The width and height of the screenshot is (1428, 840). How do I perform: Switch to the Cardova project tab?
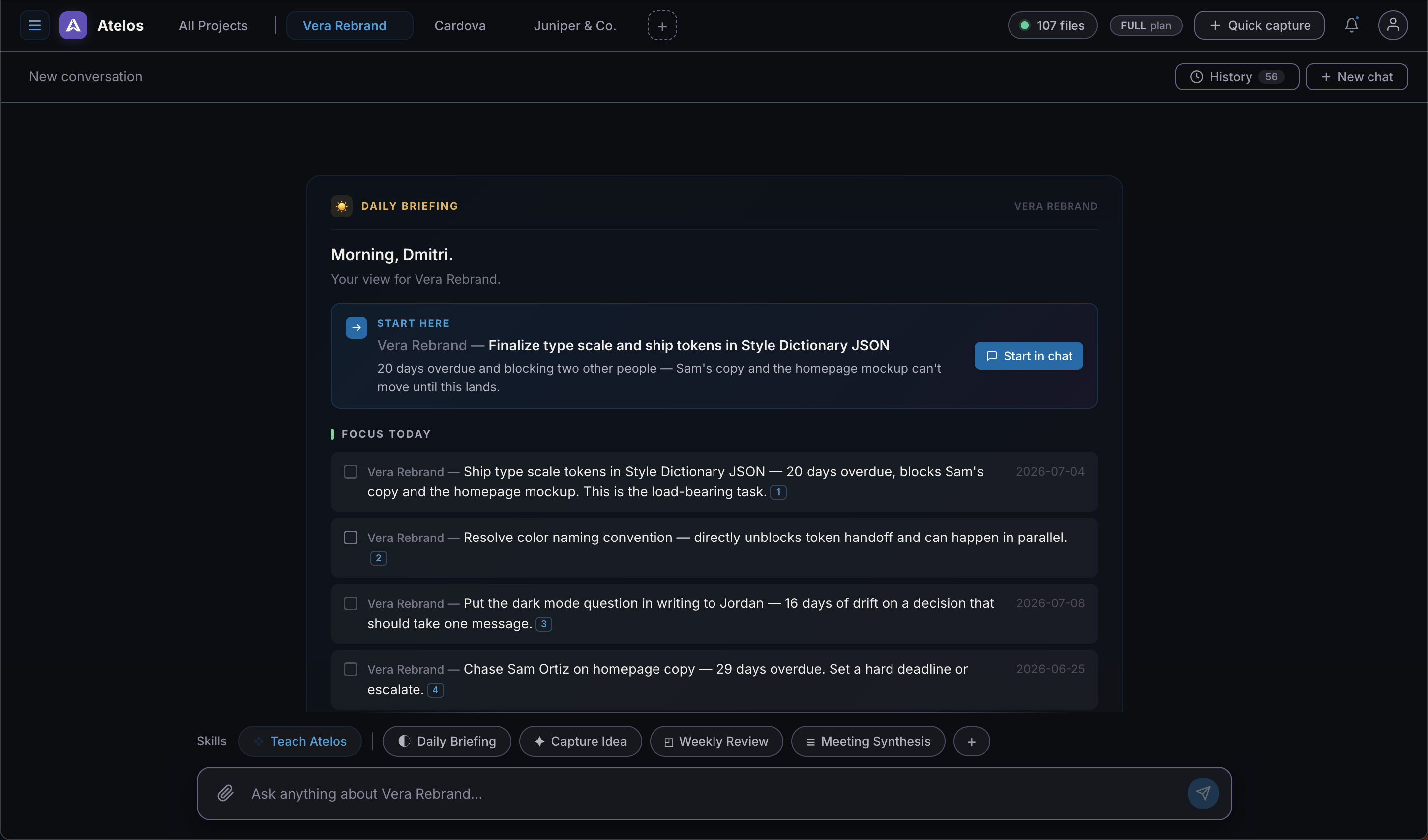click(x=460, y=25)
